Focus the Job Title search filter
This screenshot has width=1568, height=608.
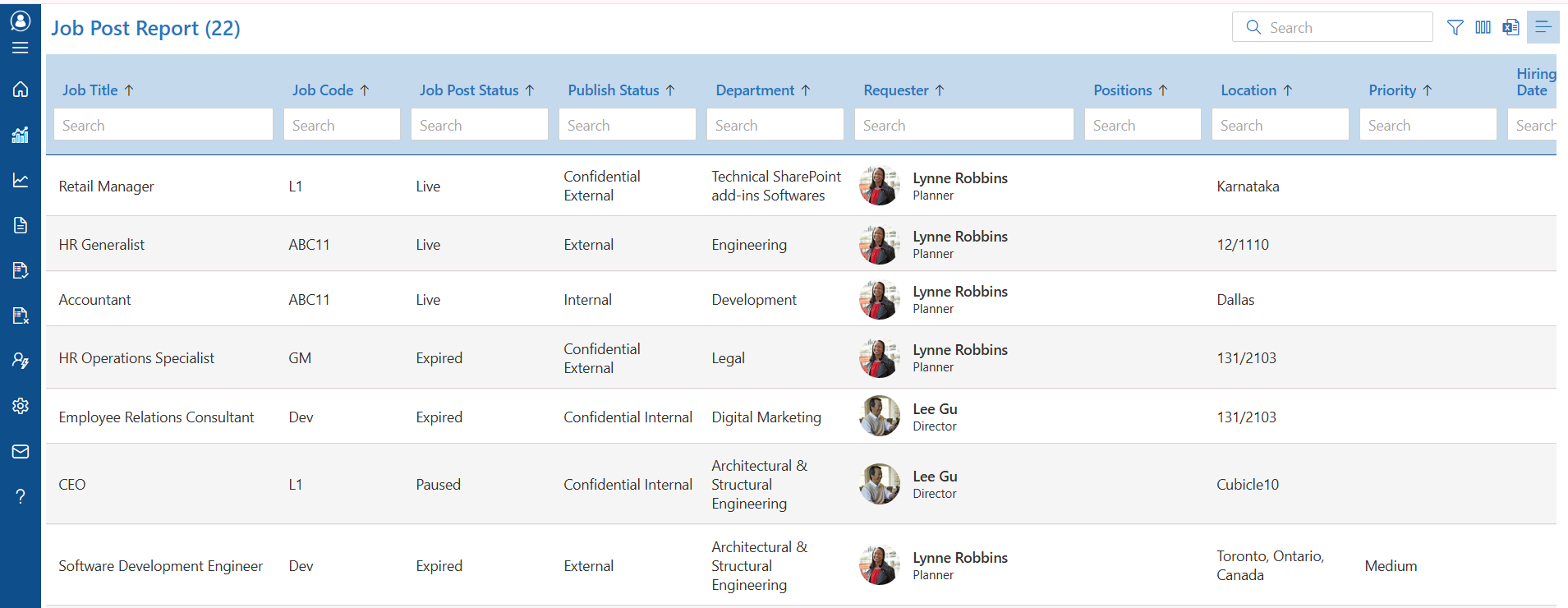tap(163, 125)
